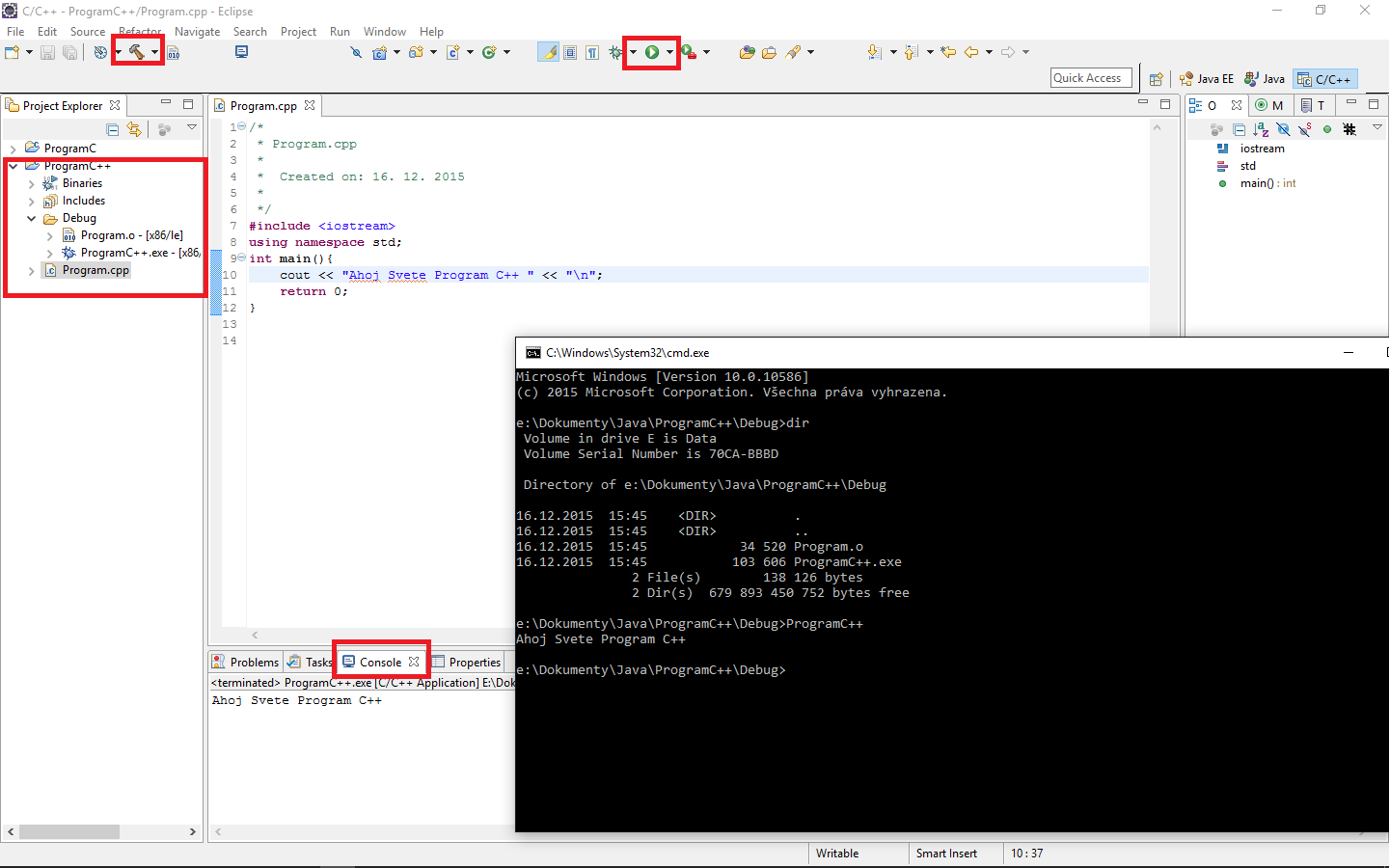Click the Project Explorer horizontal scrollbar

click(69, 831)
